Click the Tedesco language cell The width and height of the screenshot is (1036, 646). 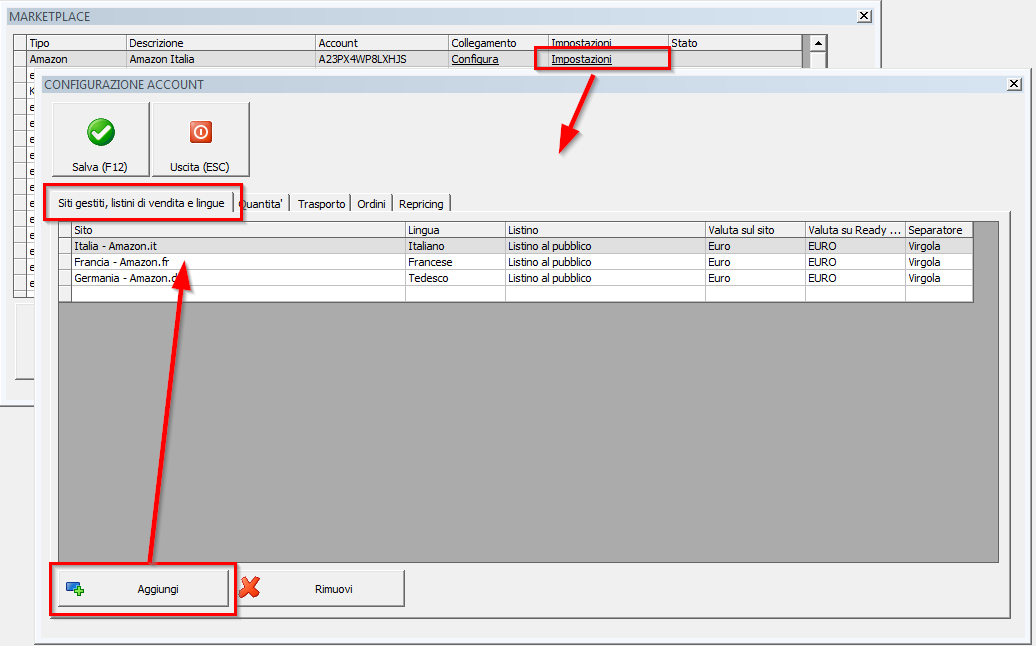(x=455, y=278)
